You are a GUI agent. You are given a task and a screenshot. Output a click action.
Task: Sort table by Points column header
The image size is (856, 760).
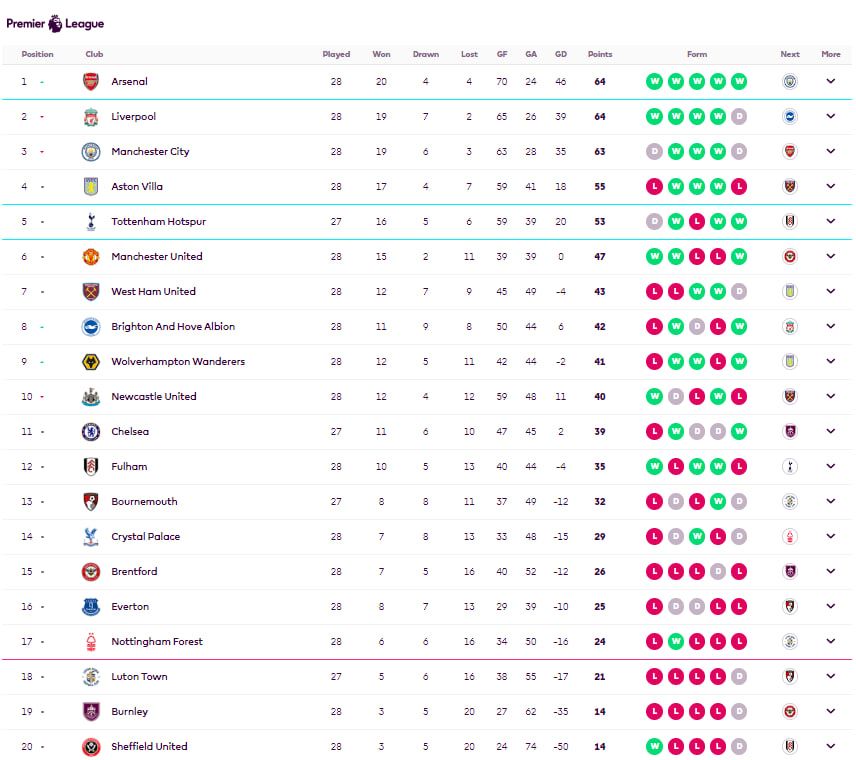[x=600, y=55]
